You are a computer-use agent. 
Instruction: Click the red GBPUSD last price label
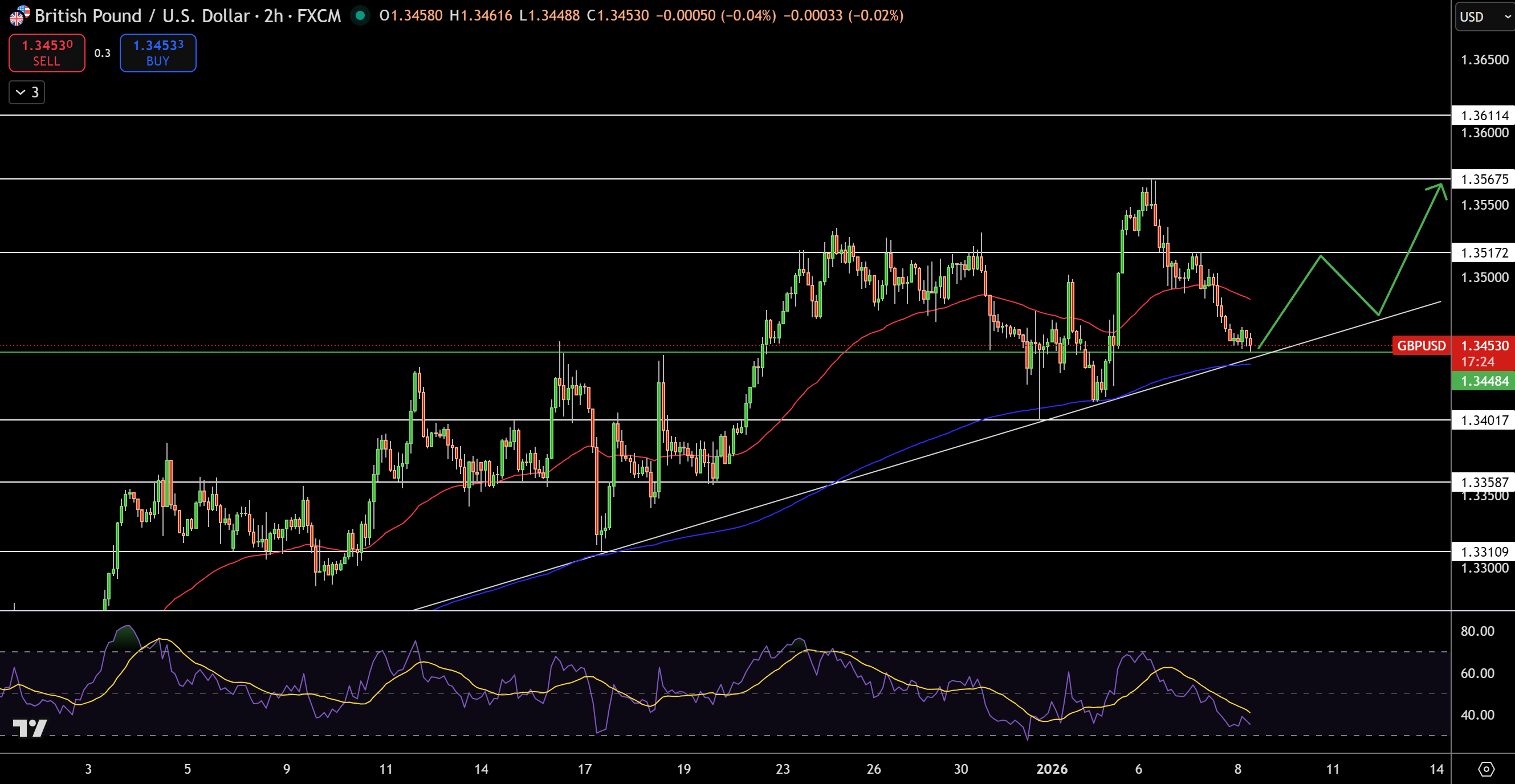pos(1421,346)
